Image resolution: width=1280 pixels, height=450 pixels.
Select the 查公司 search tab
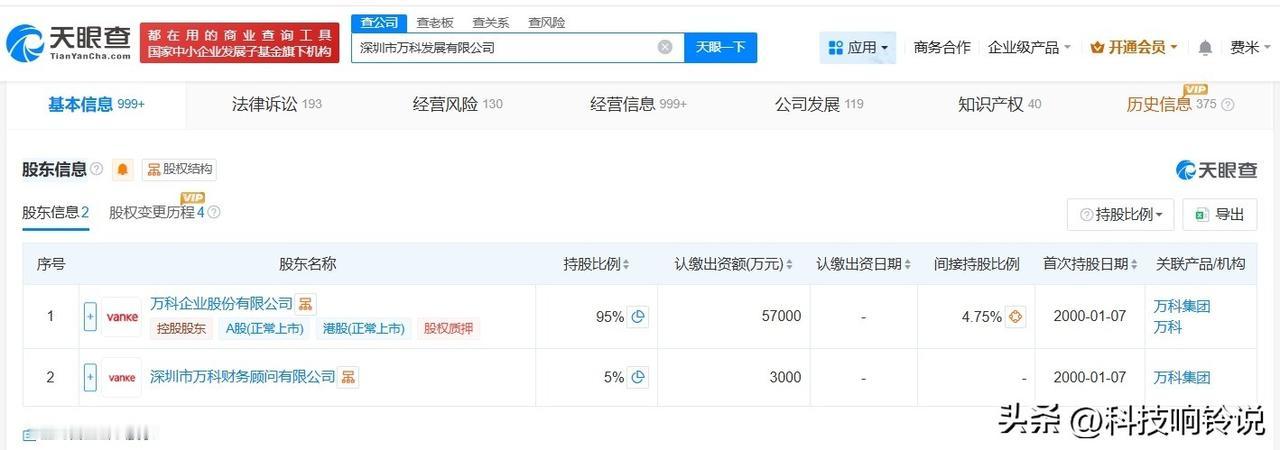point(379,22)
